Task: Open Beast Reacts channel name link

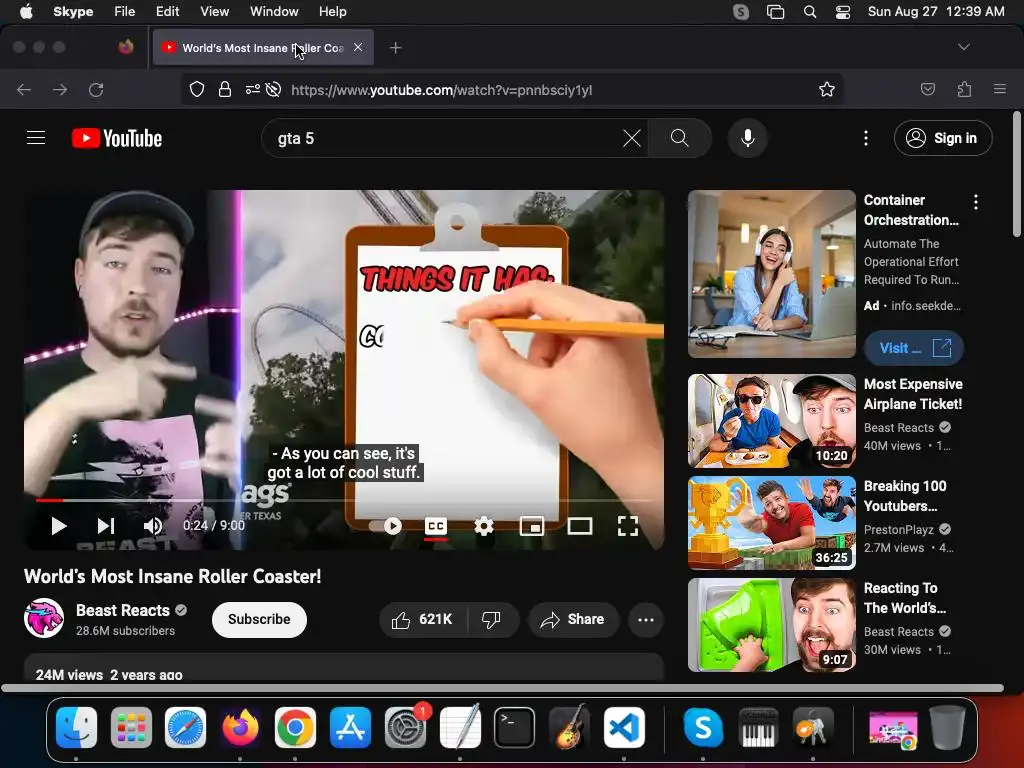Action: coord(123,610)
